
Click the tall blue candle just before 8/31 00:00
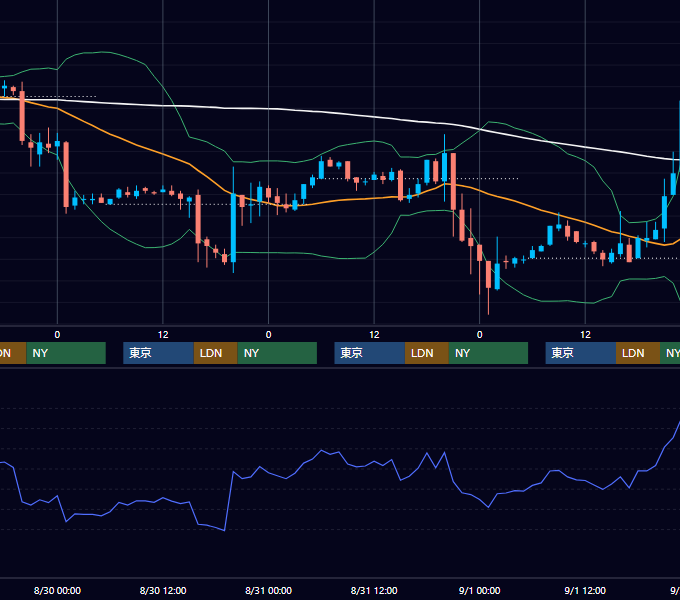[x=233, y=228]
